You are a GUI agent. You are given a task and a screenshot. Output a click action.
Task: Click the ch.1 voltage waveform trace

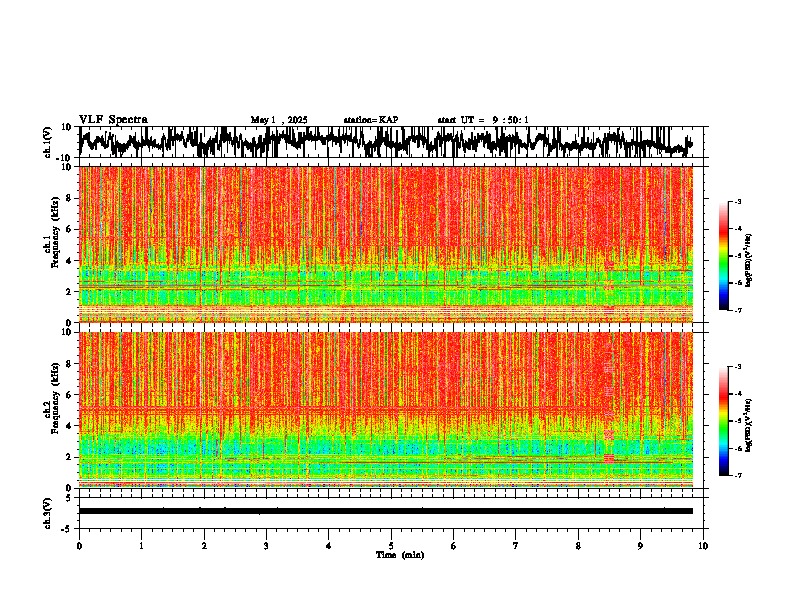point(386,142)
